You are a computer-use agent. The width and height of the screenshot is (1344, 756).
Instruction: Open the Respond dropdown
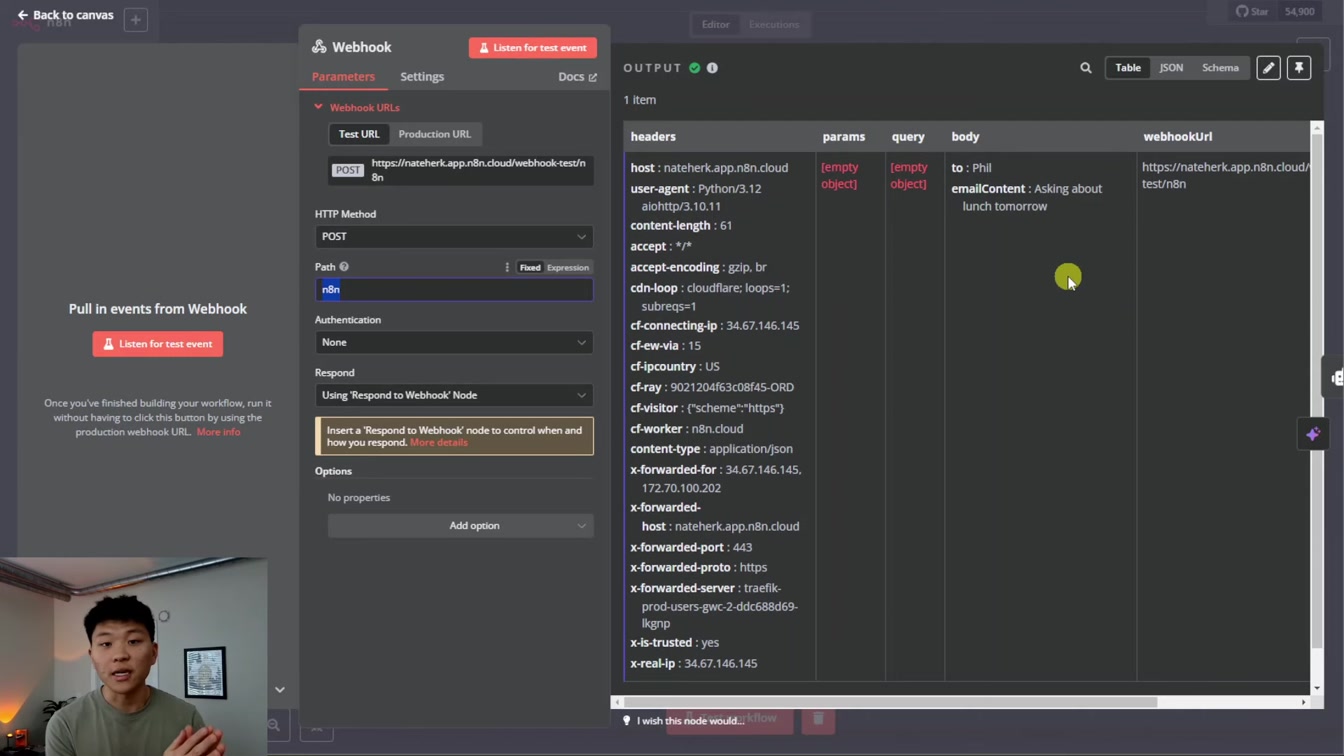454,395
